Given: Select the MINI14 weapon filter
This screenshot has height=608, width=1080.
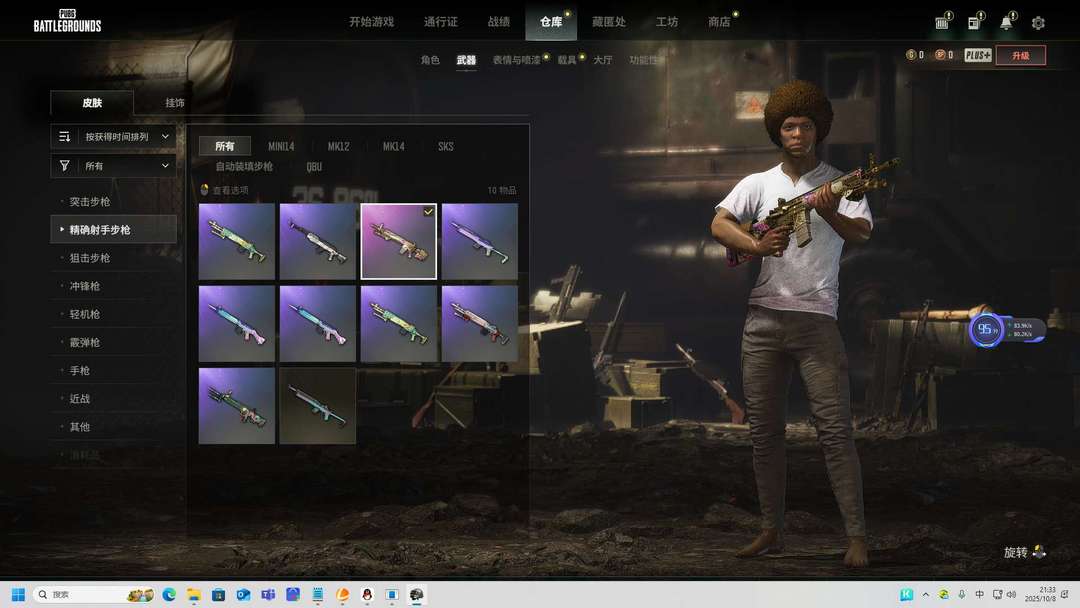Looking at the screenshot, I should [x=283, y=146].
